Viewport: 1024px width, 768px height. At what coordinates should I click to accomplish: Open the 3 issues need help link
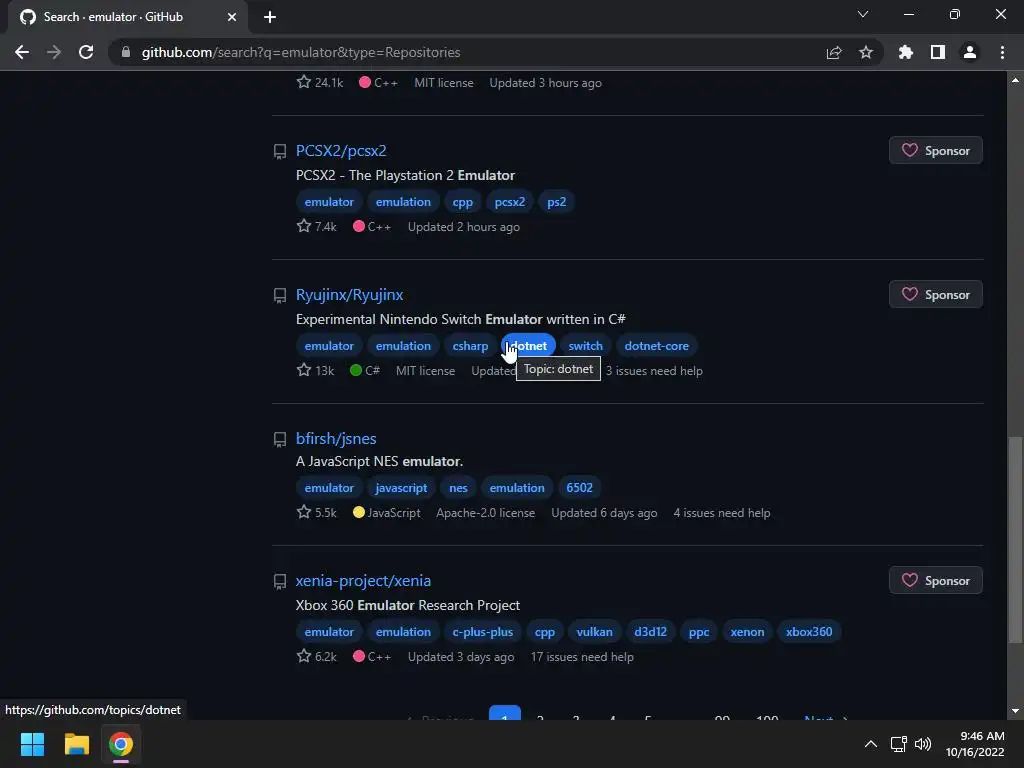tap(654, 371)
